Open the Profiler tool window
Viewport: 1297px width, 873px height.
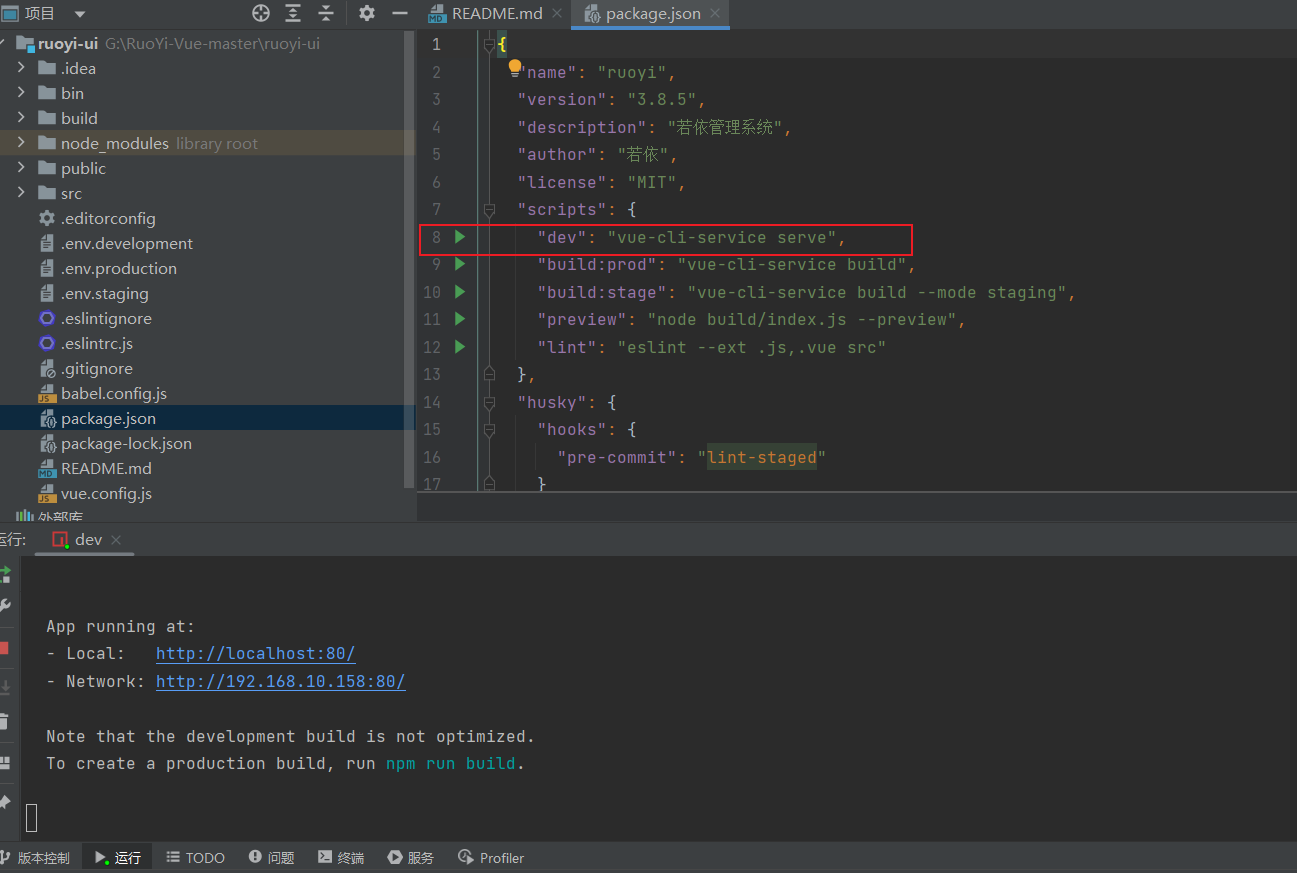click(x=491, y=857)
